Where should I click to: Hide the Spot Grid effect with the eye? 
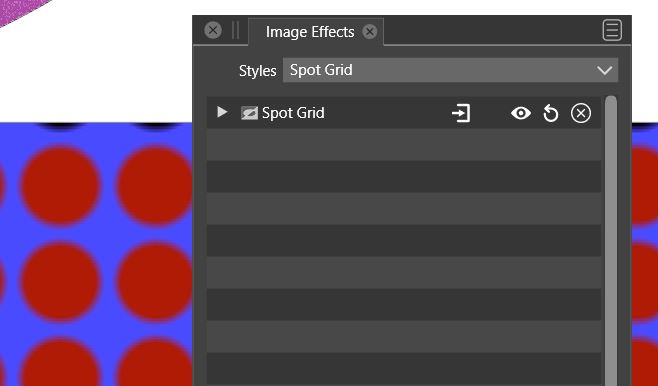(521, 113)
